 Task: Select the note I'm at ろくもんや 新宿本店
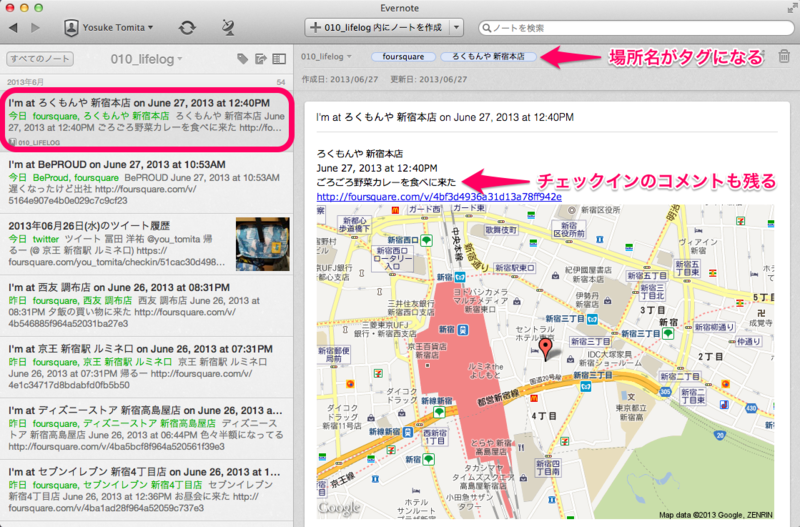point(146,120)
